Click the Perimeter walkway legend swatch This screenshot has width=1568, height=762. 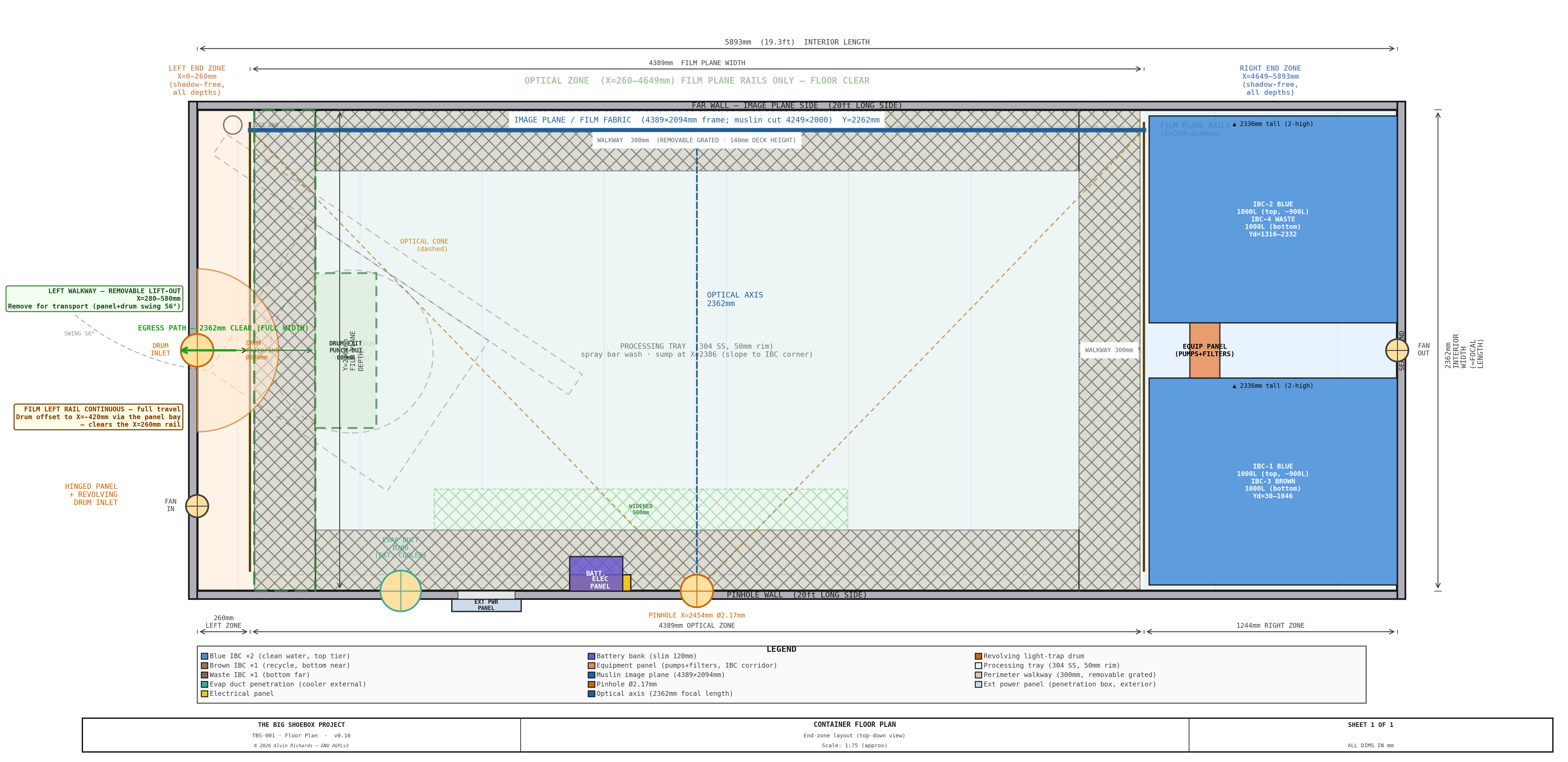978,675
